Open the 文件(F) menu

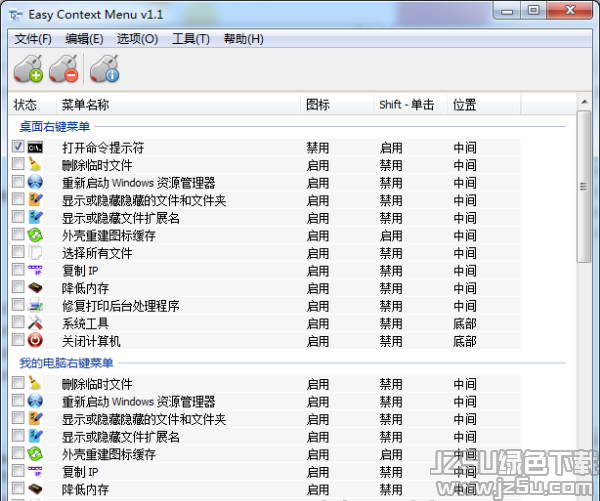33,39
